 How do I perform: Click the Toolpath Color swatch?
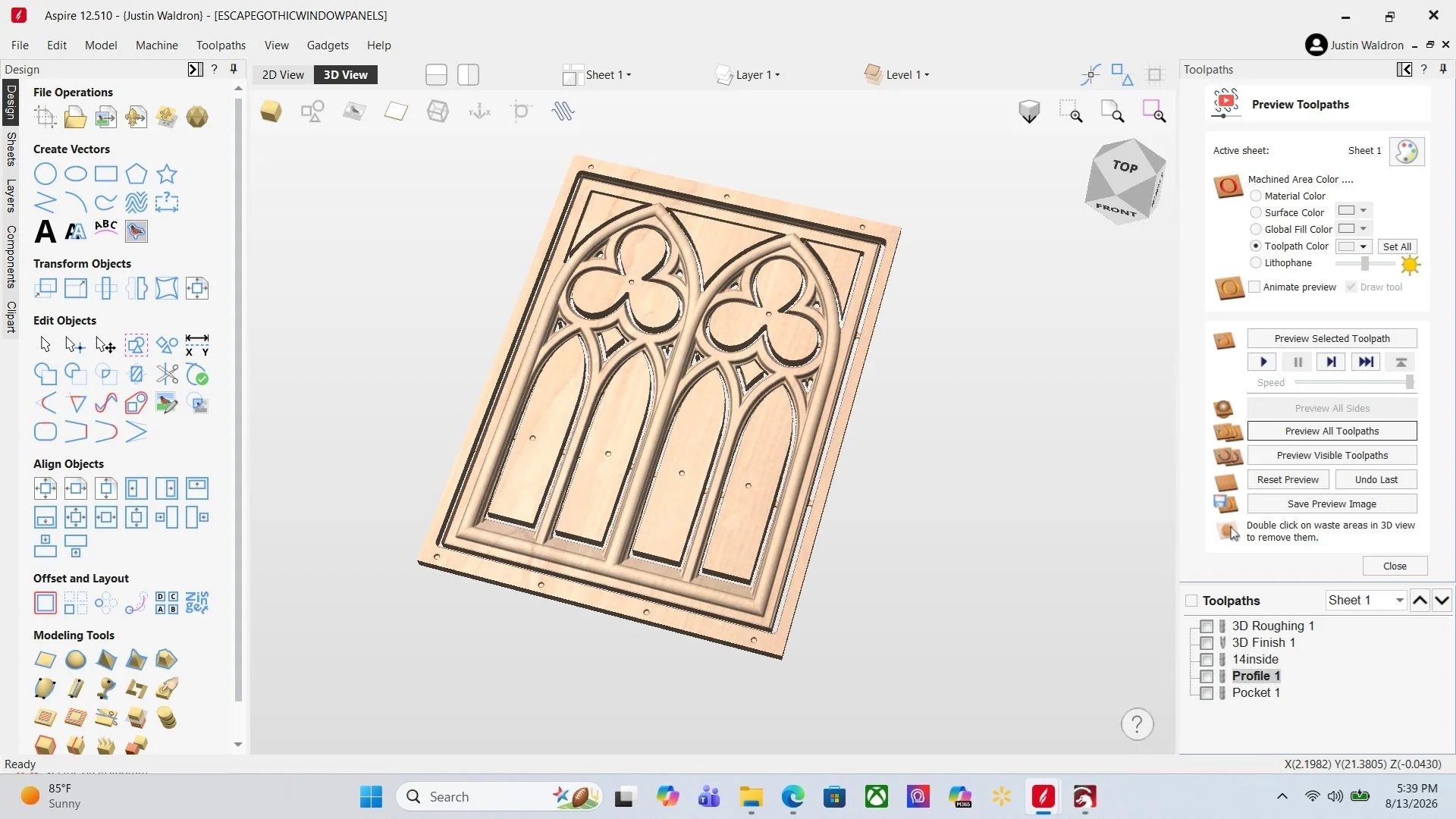tap(1346, 246)
